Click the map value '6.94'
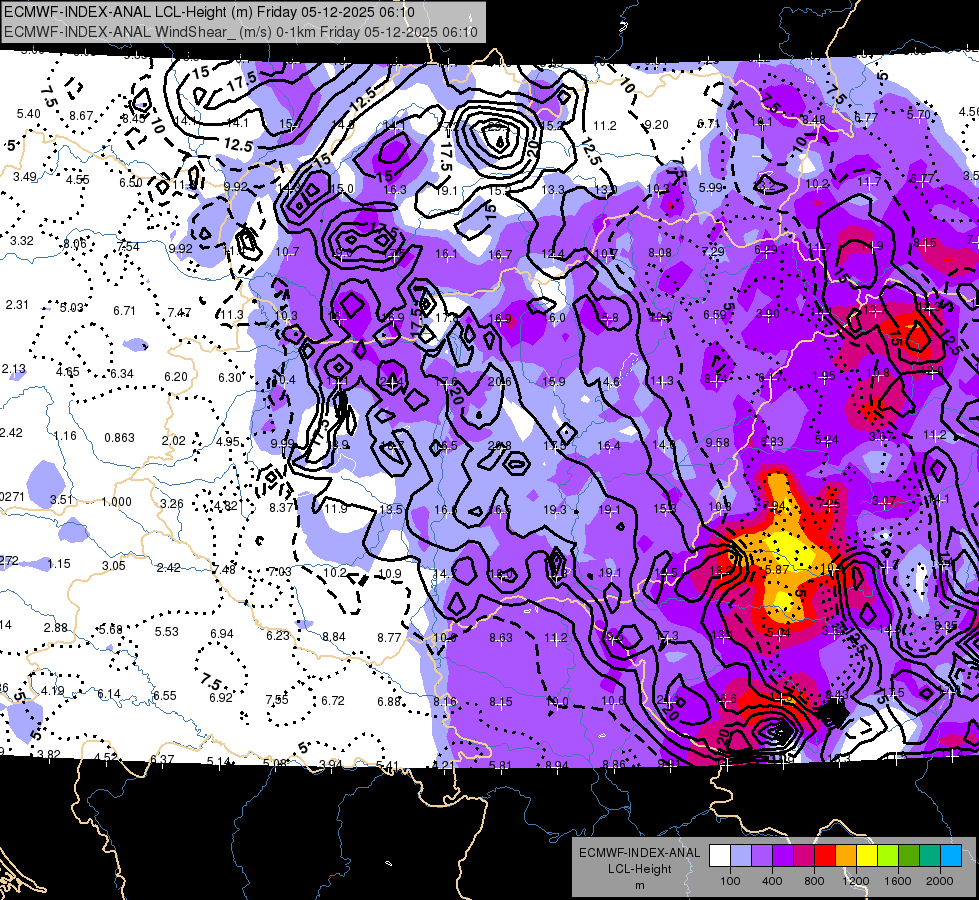979x900 pixels. [222, 633]
